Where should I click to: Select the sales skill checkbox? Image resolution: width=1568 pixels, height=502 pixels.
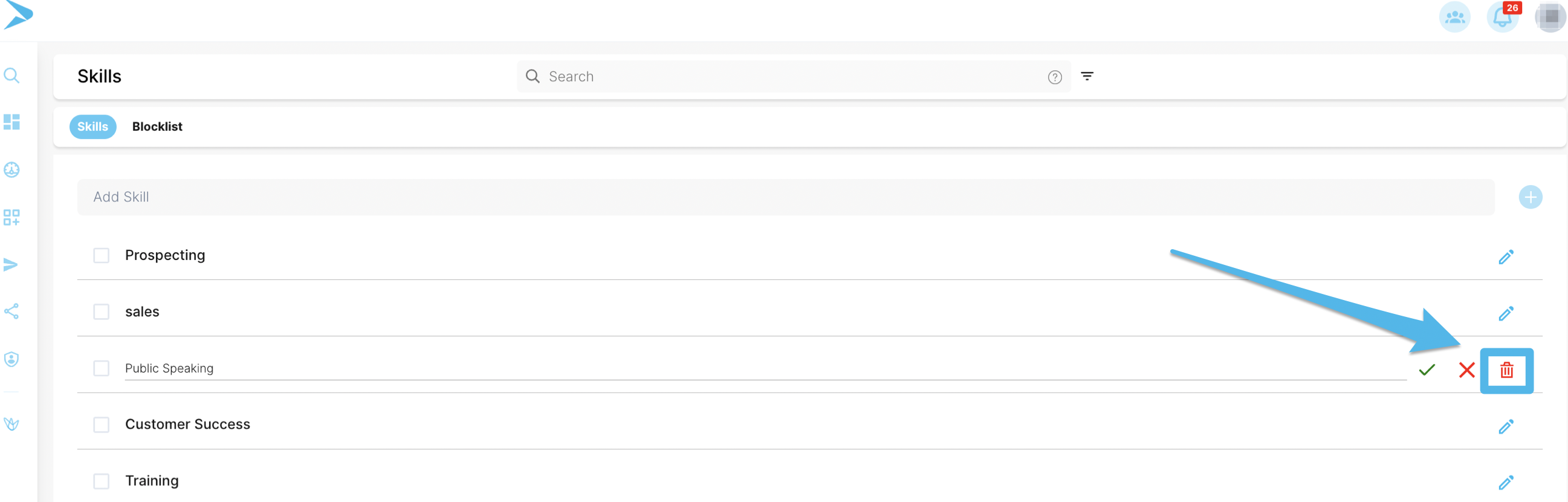pyautogui.click(x=101, y=312)
